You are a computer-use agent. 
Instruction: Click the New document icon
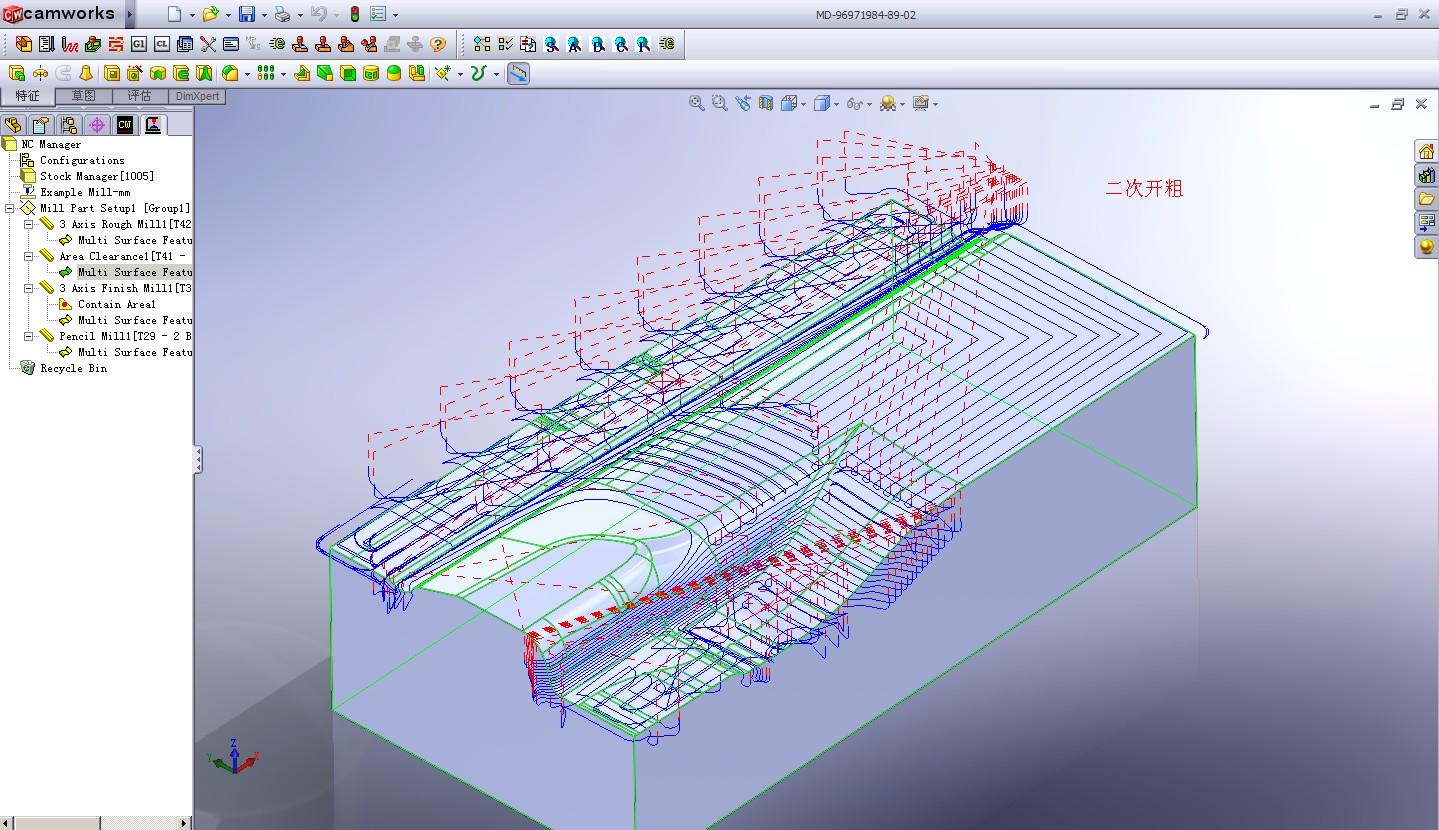coord(174,14)
